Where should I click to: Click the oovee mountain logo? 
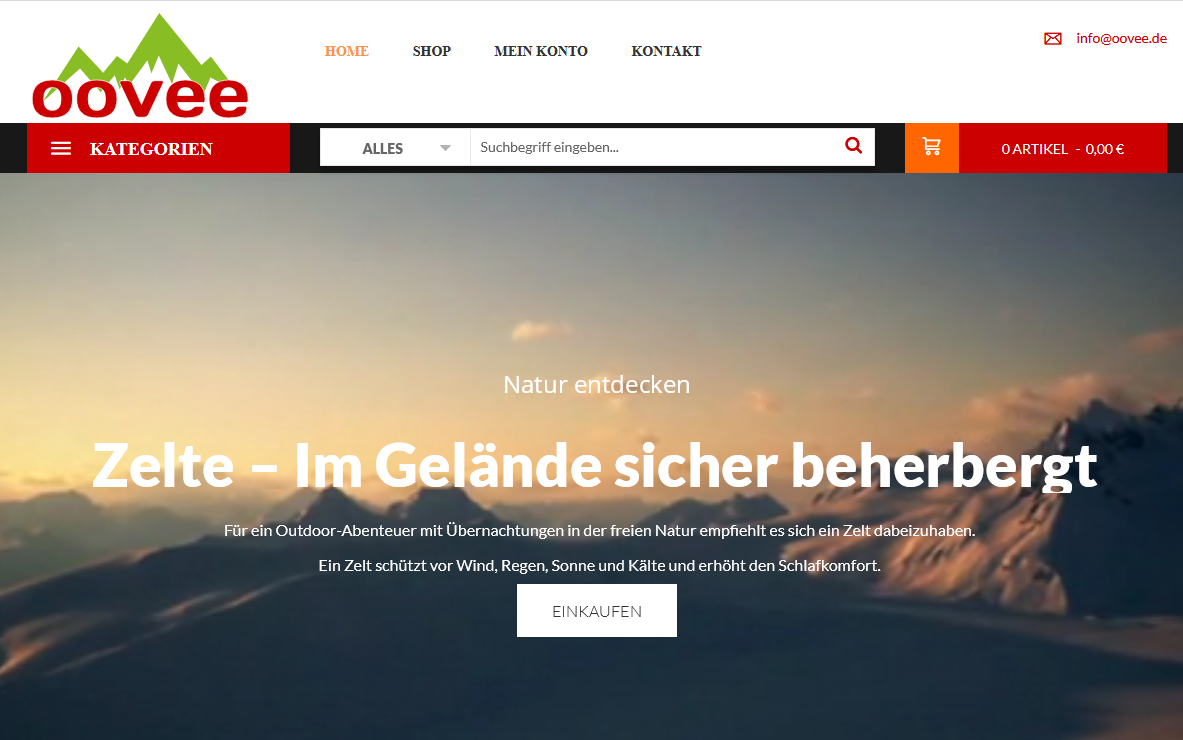tap(140, 66)
